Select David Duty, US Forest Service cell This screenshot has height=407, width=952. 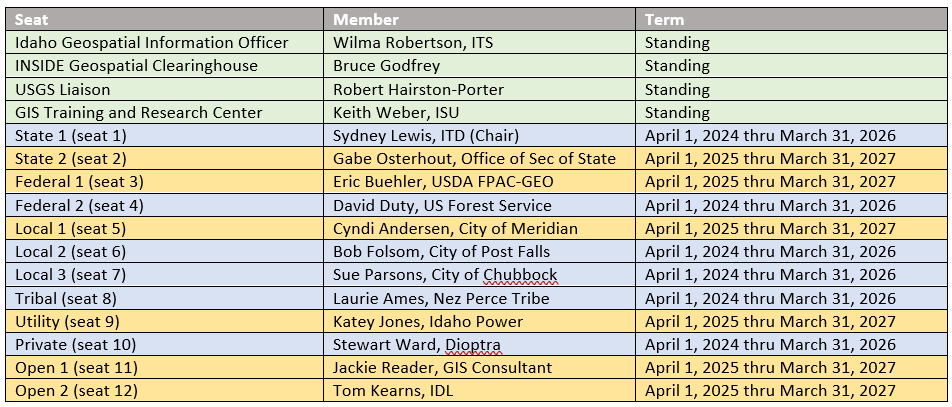[x=480, y=205]
